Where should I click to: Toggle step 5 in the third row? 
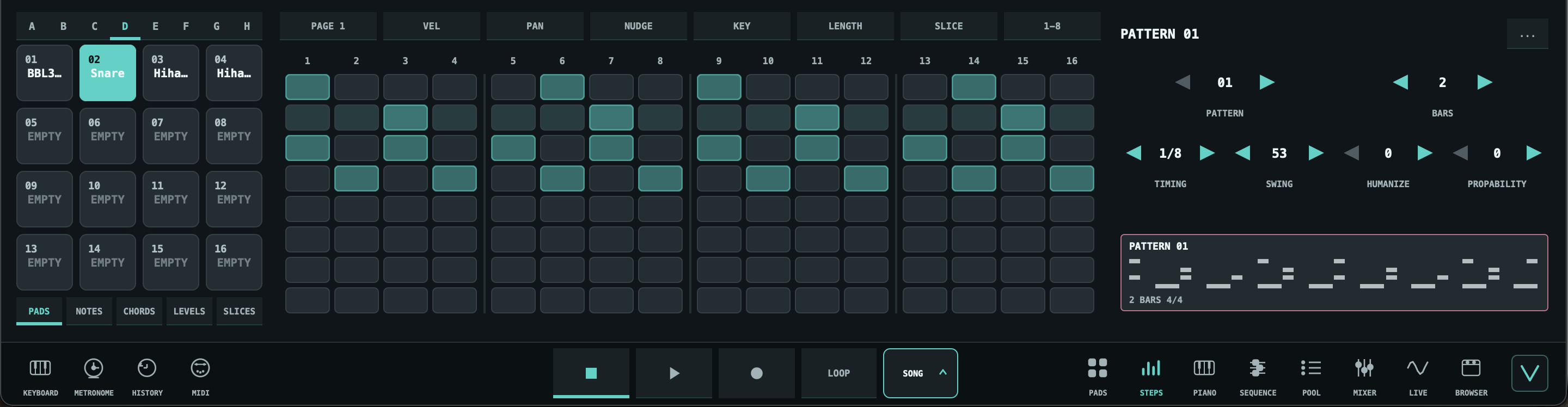[513, 148]
